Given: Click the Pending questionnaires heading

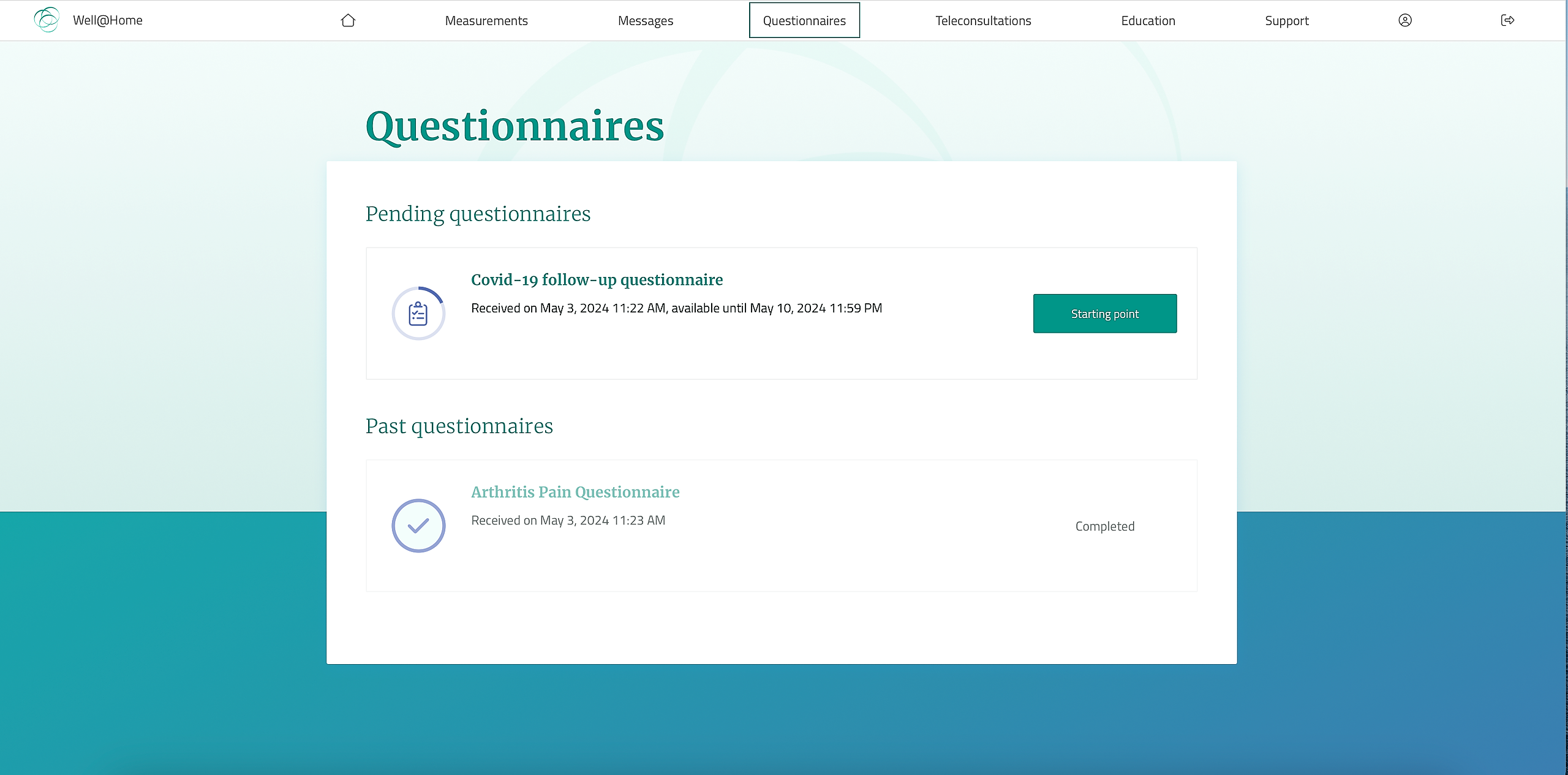Looking at the screenshot, I should coord(478,214).
